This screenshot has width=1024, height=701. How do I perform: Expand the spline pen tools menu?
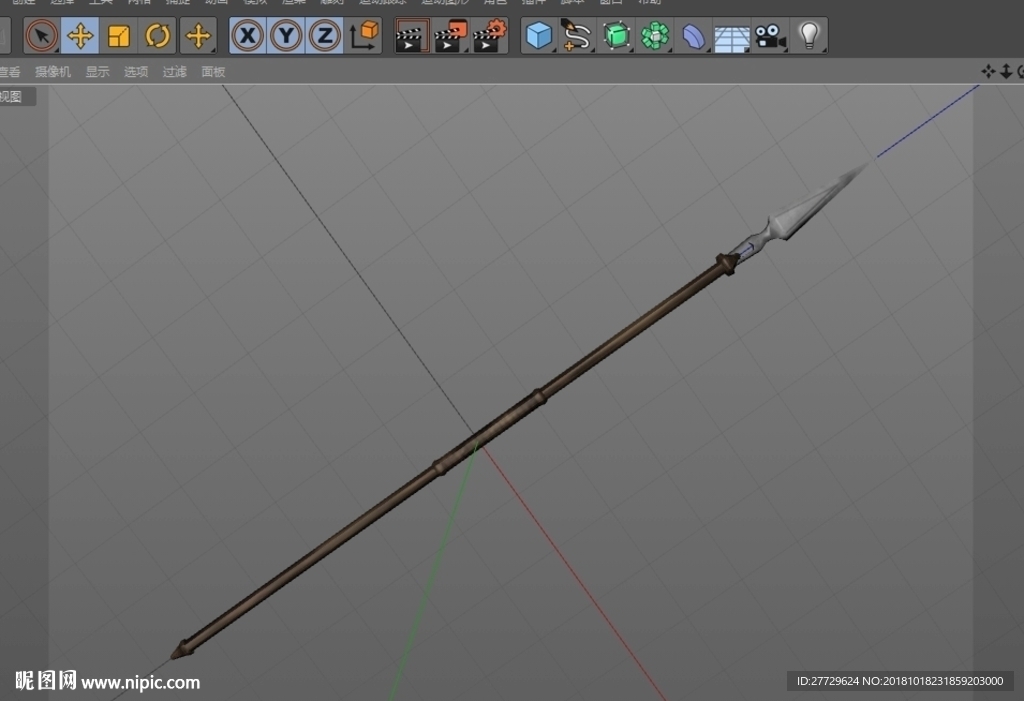pos(577,35)
